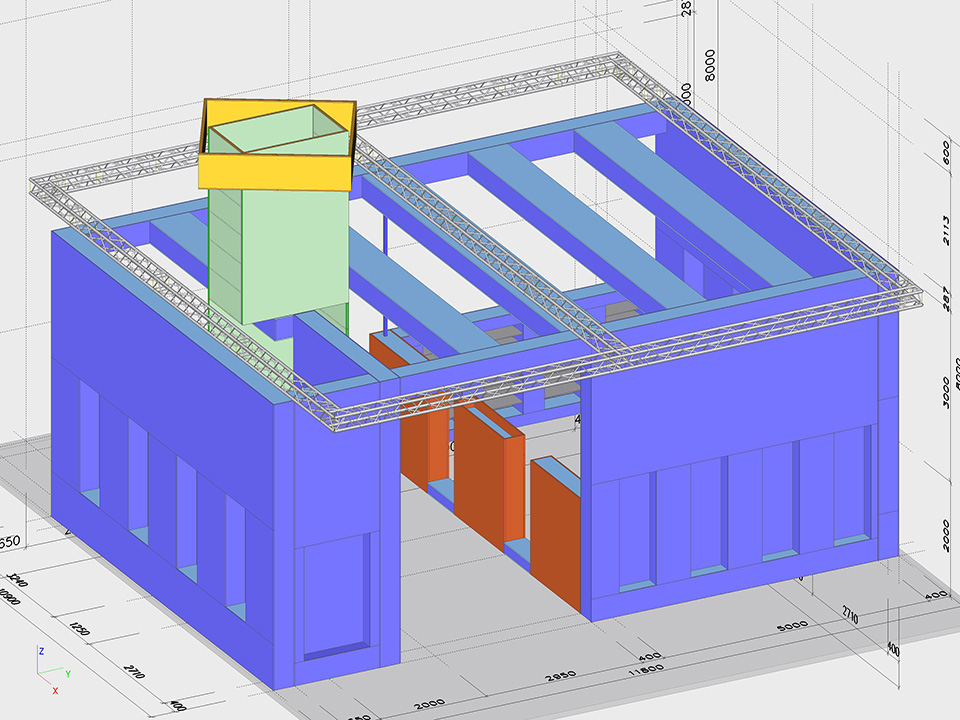Select the 1250 dimension on left side
The image size is (960, 720).
78,632
